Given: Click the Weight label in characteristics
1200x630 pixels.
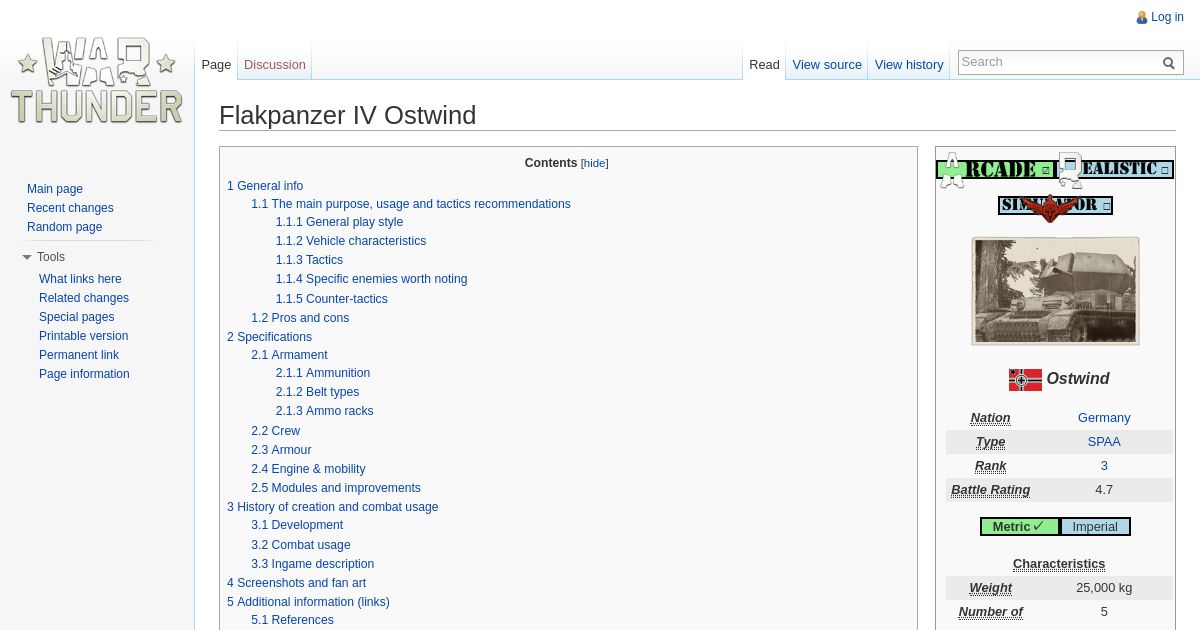Looking at the screenshot, I should click(x=990, y=588).
